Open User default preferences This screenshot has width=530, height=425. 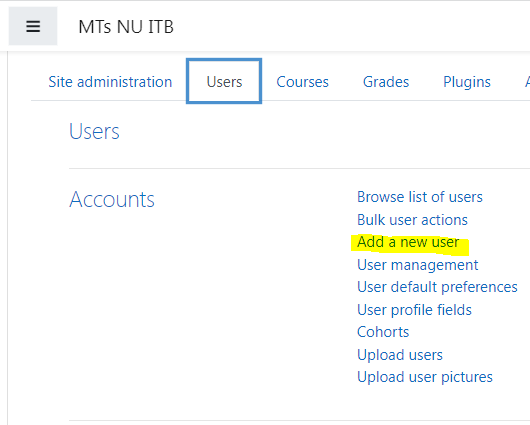(x=437, y=287)
